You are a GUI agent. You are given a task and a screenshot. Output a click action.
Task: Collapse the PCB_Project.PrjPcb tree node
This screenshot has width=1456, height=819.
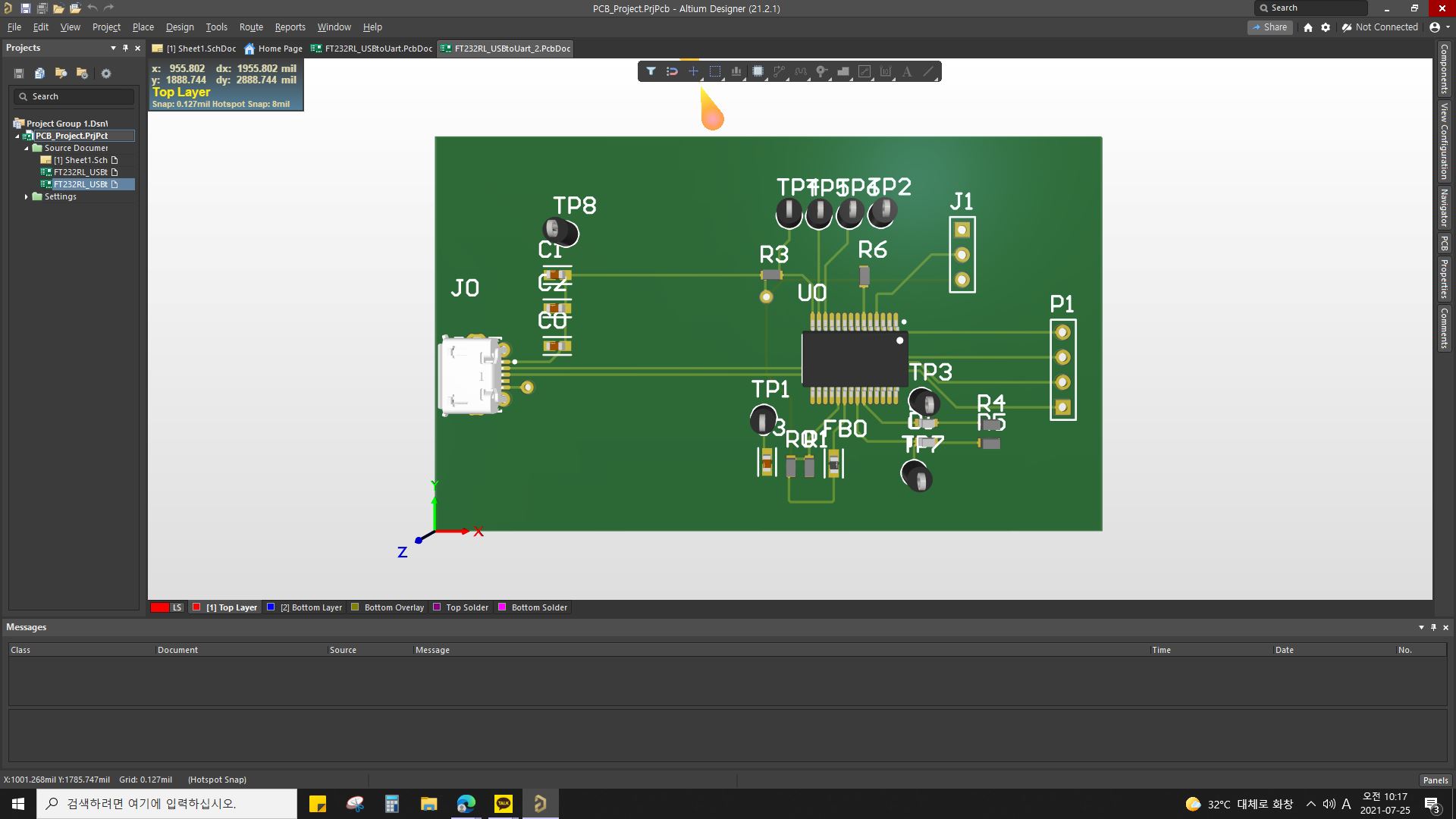click(17, 136)
